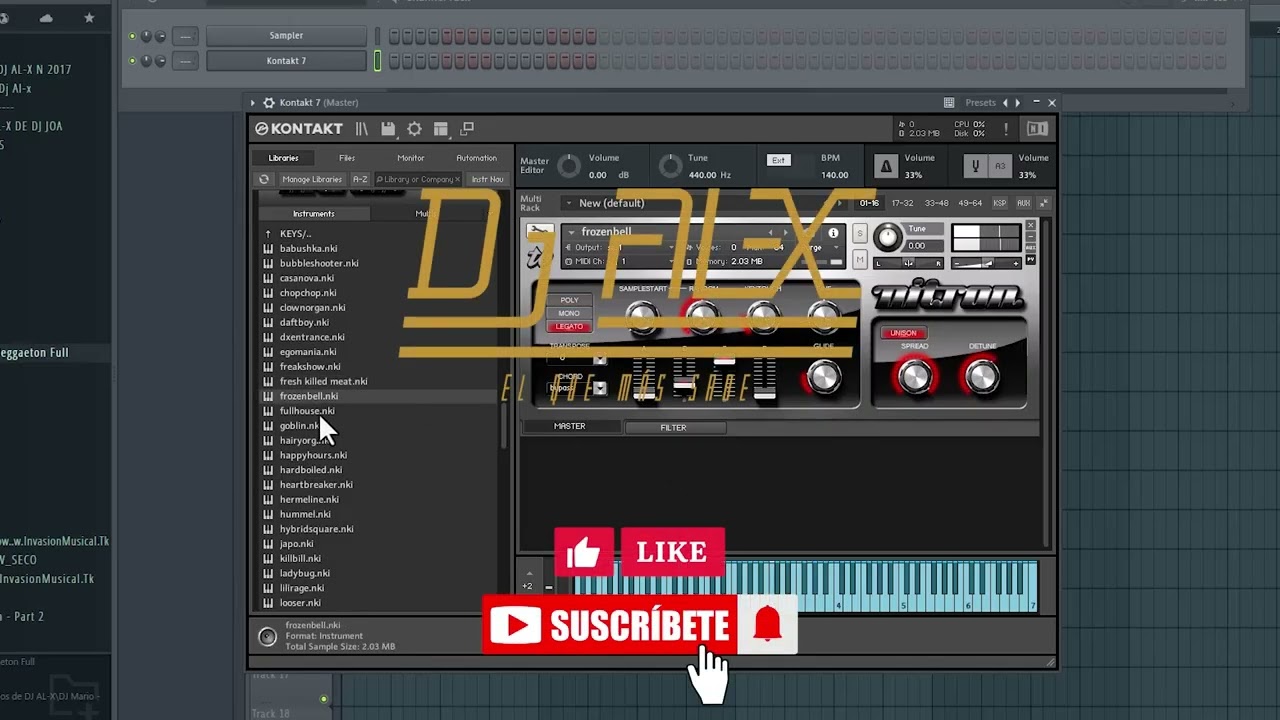Open the frozenbell instrument info icon
Screen dimensions: 1280x720
(833, 233)
